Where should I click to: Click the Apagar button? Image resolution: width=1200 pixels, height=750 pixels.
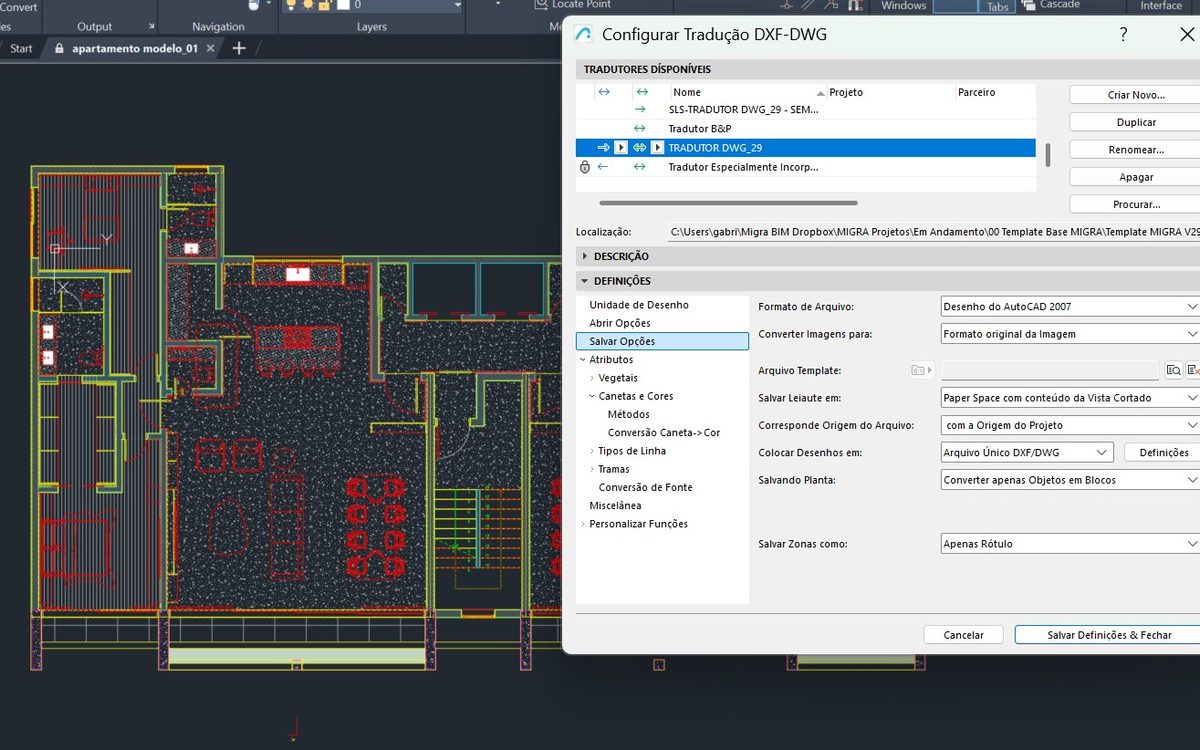1136,177
